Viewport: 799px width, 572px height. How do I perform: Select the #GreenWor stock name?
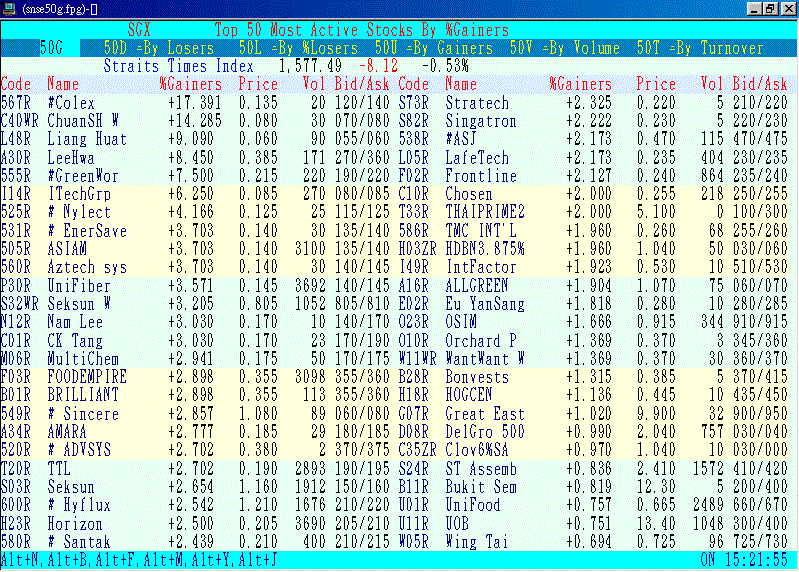[83, 176]
